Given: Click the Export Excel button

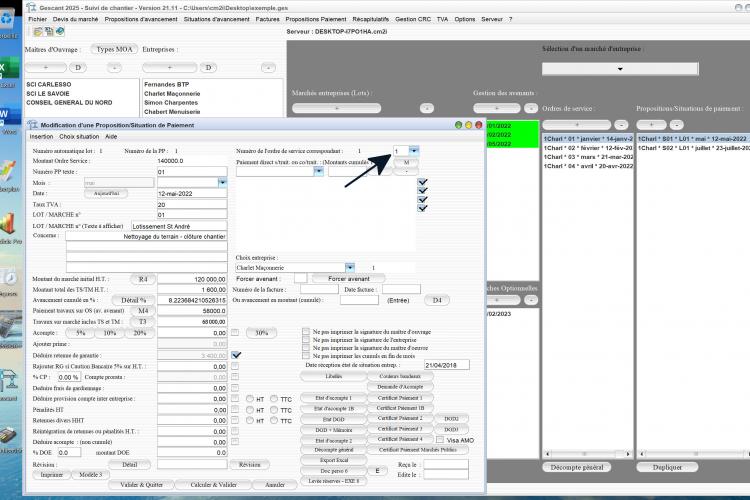Looking at the screenshot, I should click(x=334, y=460).
